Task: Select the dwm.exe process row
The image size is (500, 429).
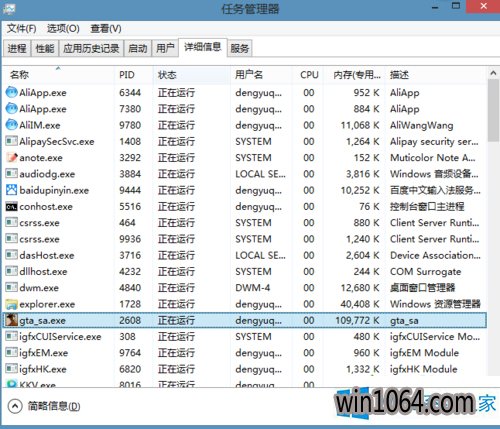Action: [x=245, y=288]
